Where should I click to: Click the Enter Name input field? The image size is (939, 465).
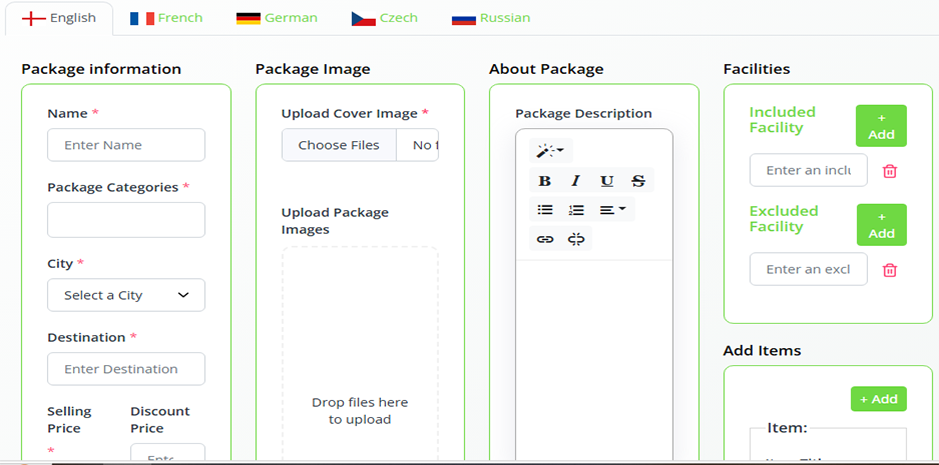coord(126,145)
